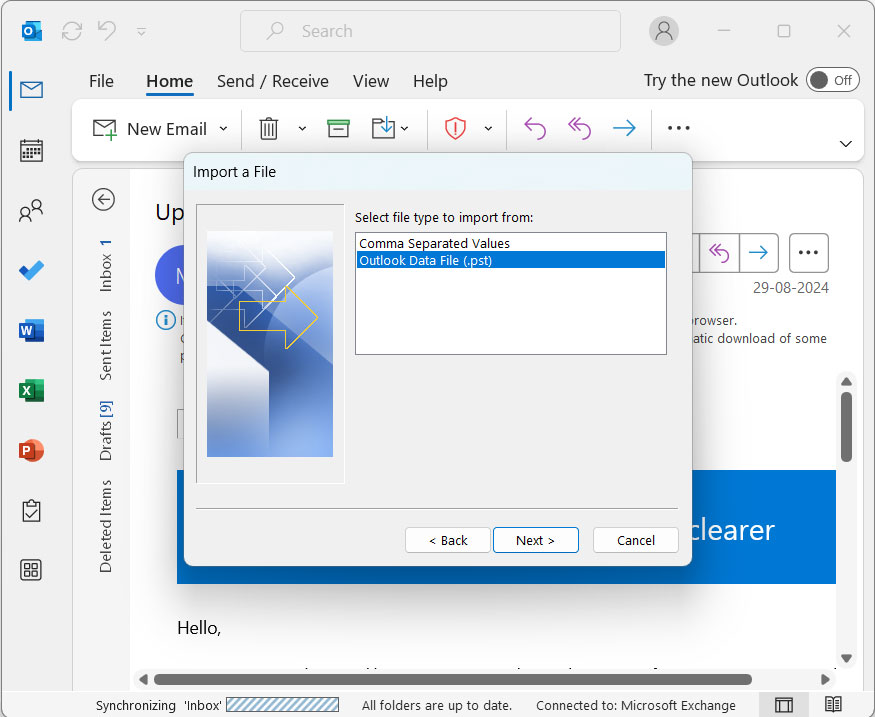This screenshot has width=875, height=717.
Task: Open the Move to folder dropdown
Action: point(404,128)
